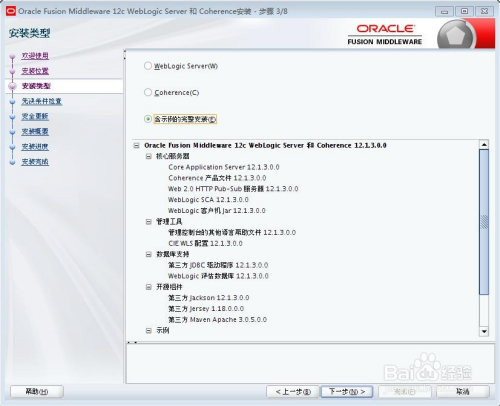Click Core Application Server 12.1.3.0.0 row
The image size is (500, 406).
click(224, 167)
